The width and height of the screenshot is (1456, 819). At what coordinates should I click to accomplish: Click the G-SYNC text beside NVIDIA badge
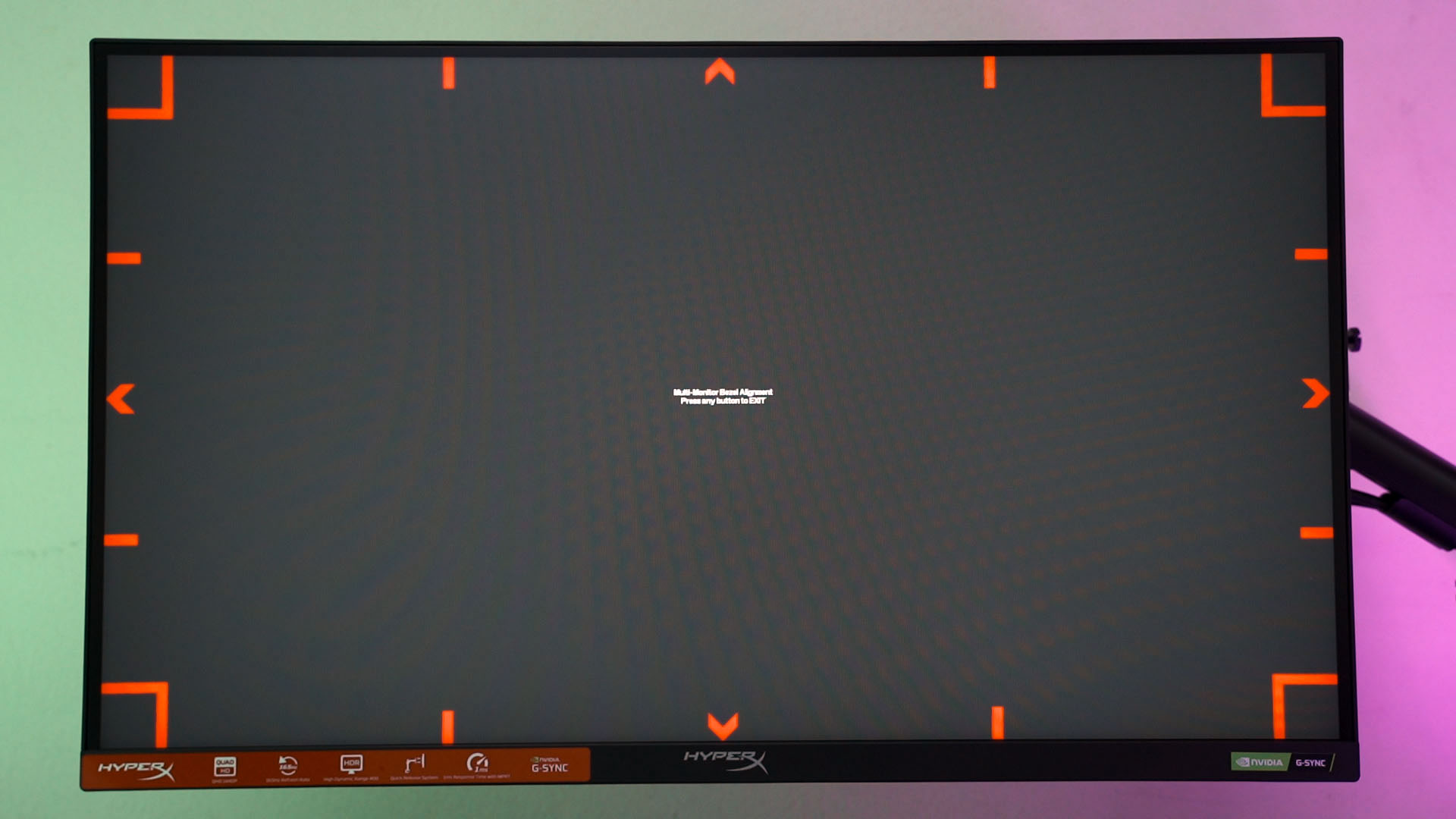1310,763
